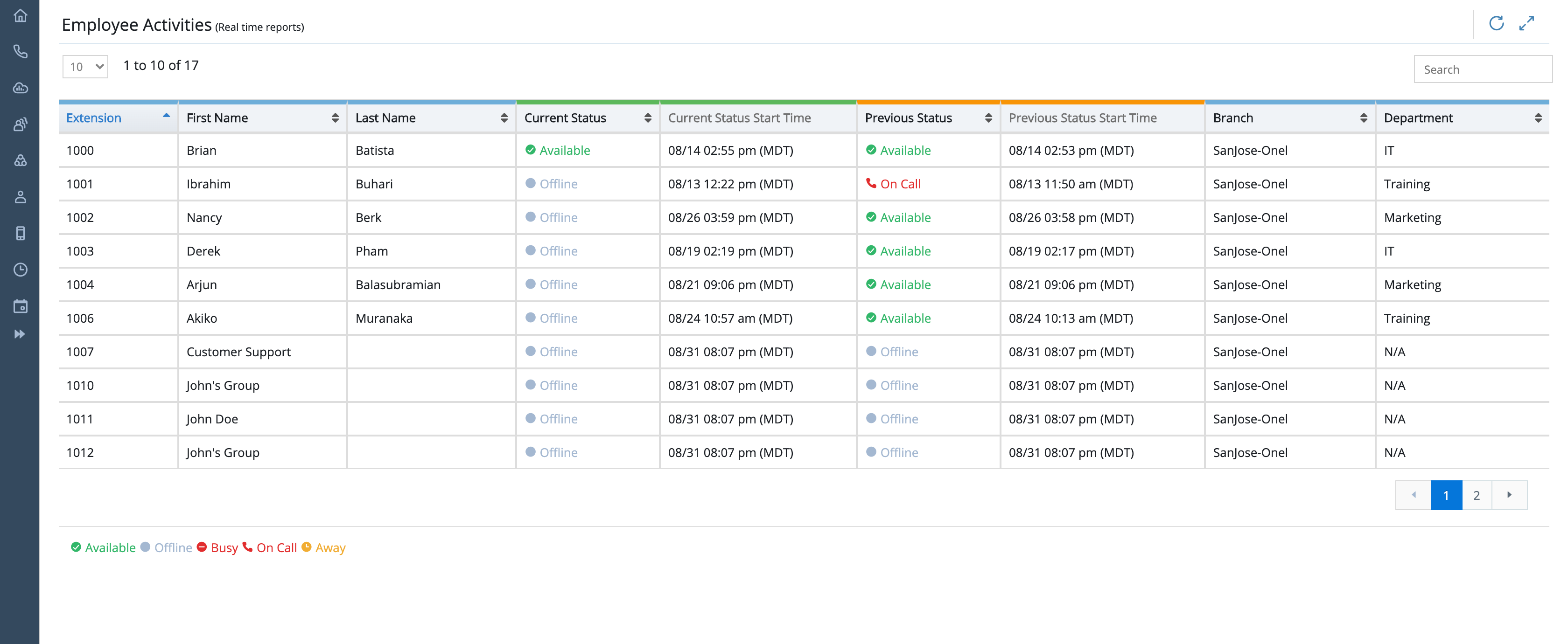
Task: Open the mobile device sidebar icon
Action: (20, 234)
